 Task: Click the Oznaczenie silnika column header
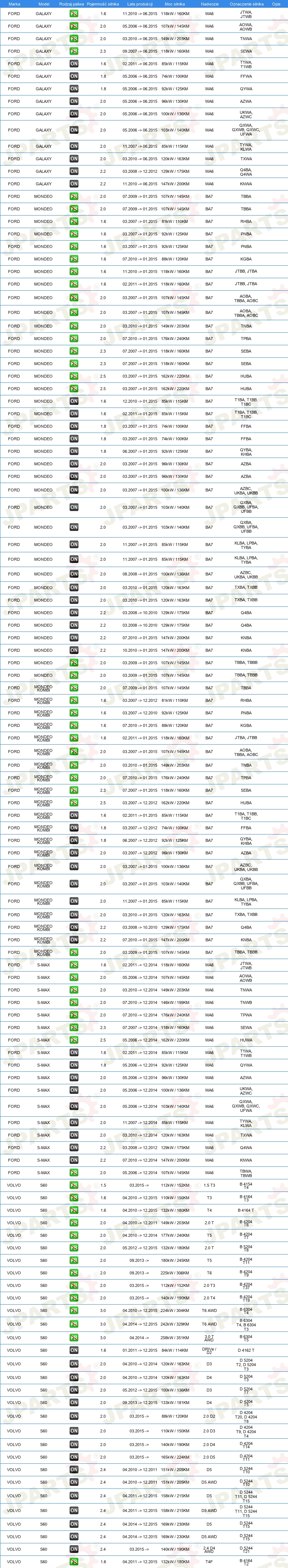(x=246, y=4)
